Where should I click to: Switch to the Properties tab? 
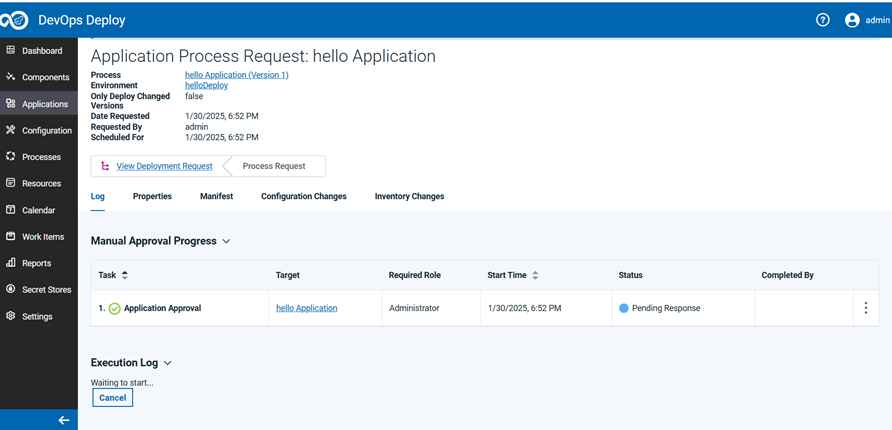coord(152,197)
